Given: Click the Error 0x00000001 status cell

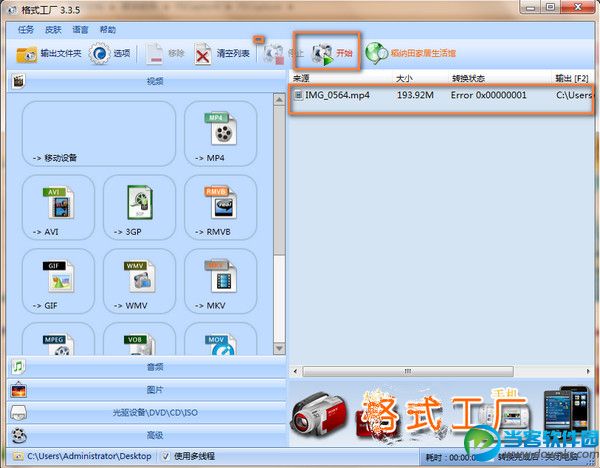Looking at the screenshot, I should (489, 95).
